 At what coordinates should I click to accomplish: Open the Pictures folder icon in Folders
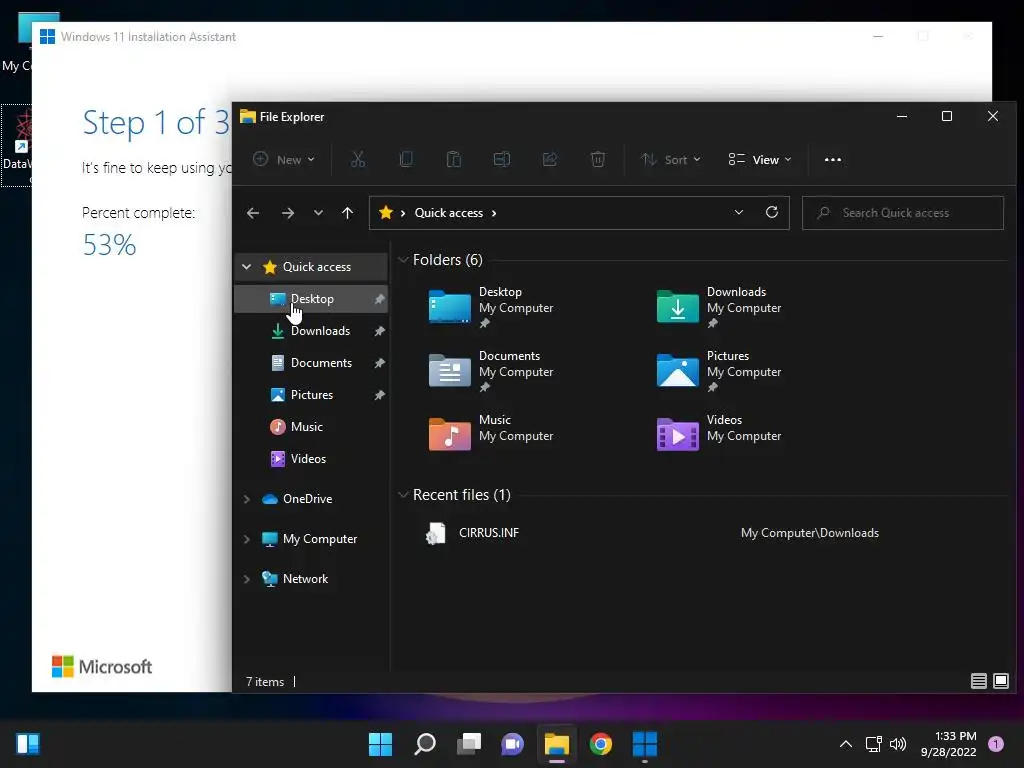[677, 370]
